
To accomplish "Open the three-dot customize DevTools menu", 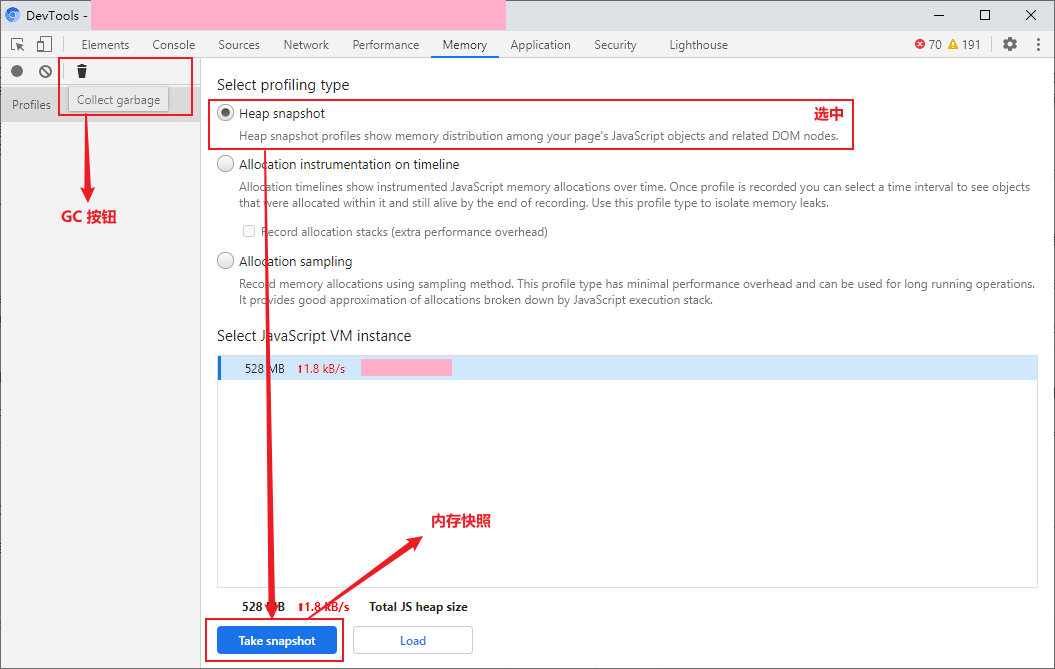I will (x=1038, y=45).
